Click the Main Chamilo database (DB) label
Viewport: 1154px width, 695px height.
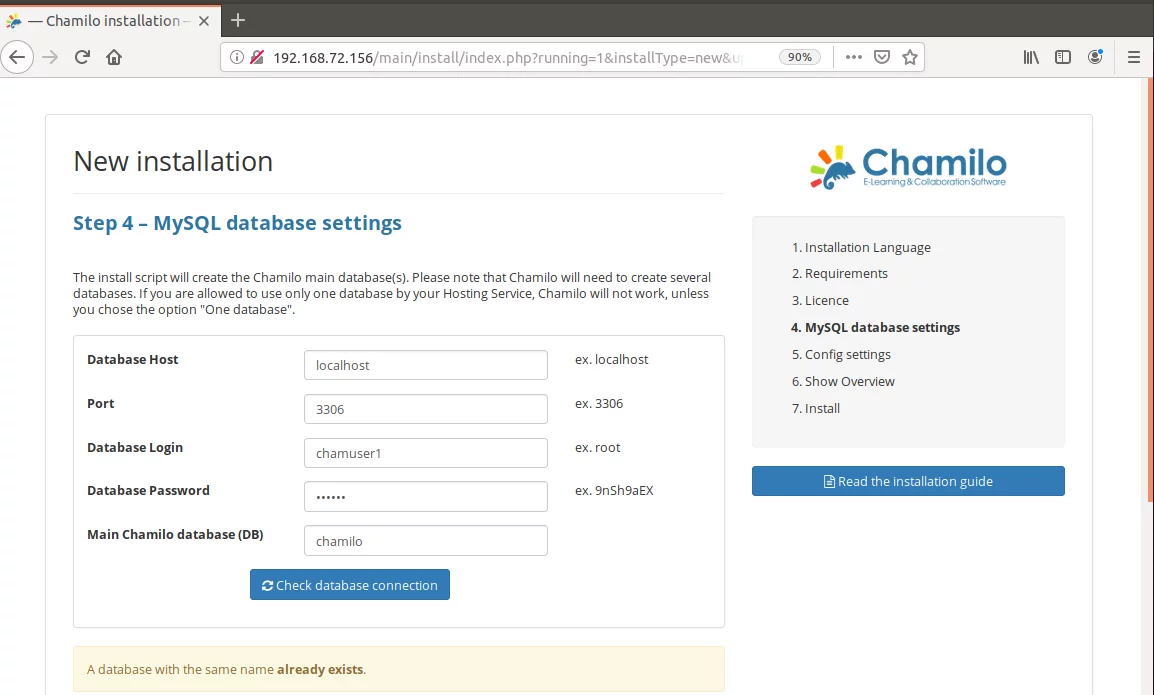(175, 535)
